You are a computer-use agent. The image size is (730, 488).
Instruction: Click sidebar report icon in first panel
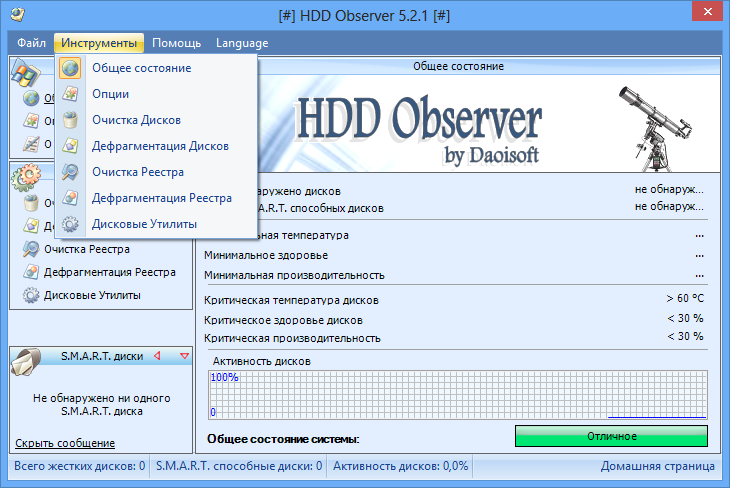tap(31, 144)
